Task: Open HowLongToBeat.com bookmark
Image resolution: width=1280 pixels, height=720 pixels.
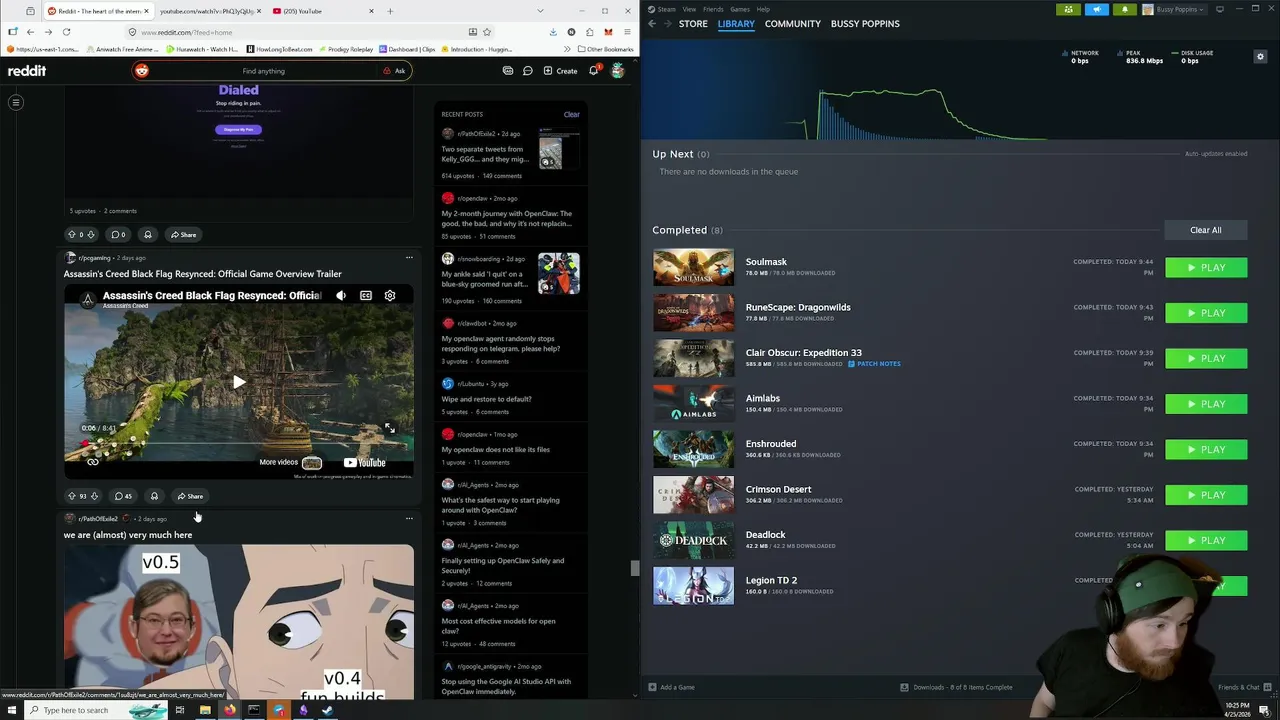Action: tap(279, 49)
